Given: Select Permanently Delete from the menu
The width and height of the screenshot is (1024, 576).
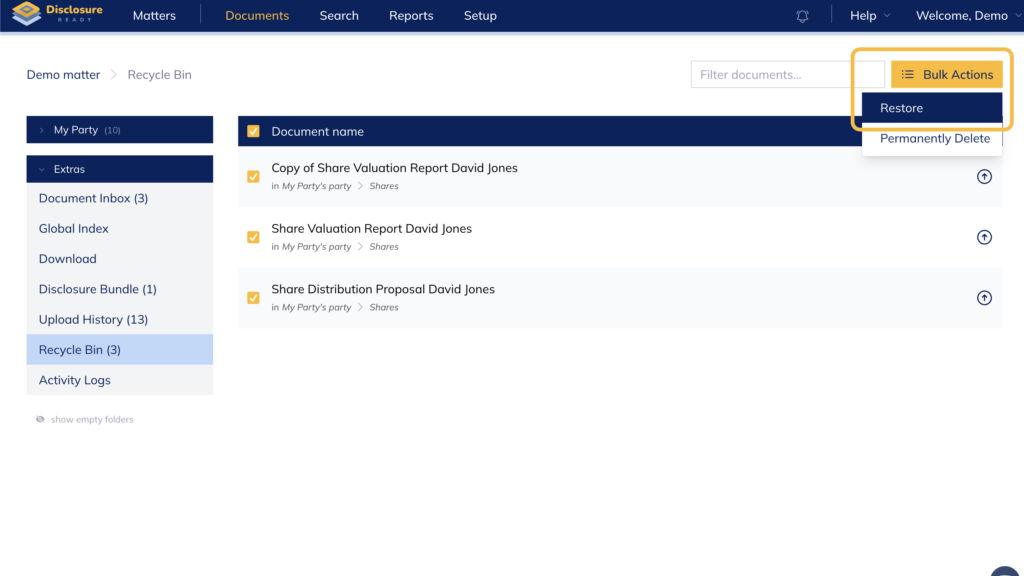Looking at the screenshot, I should pyautogui.click(x=934, y=139).
